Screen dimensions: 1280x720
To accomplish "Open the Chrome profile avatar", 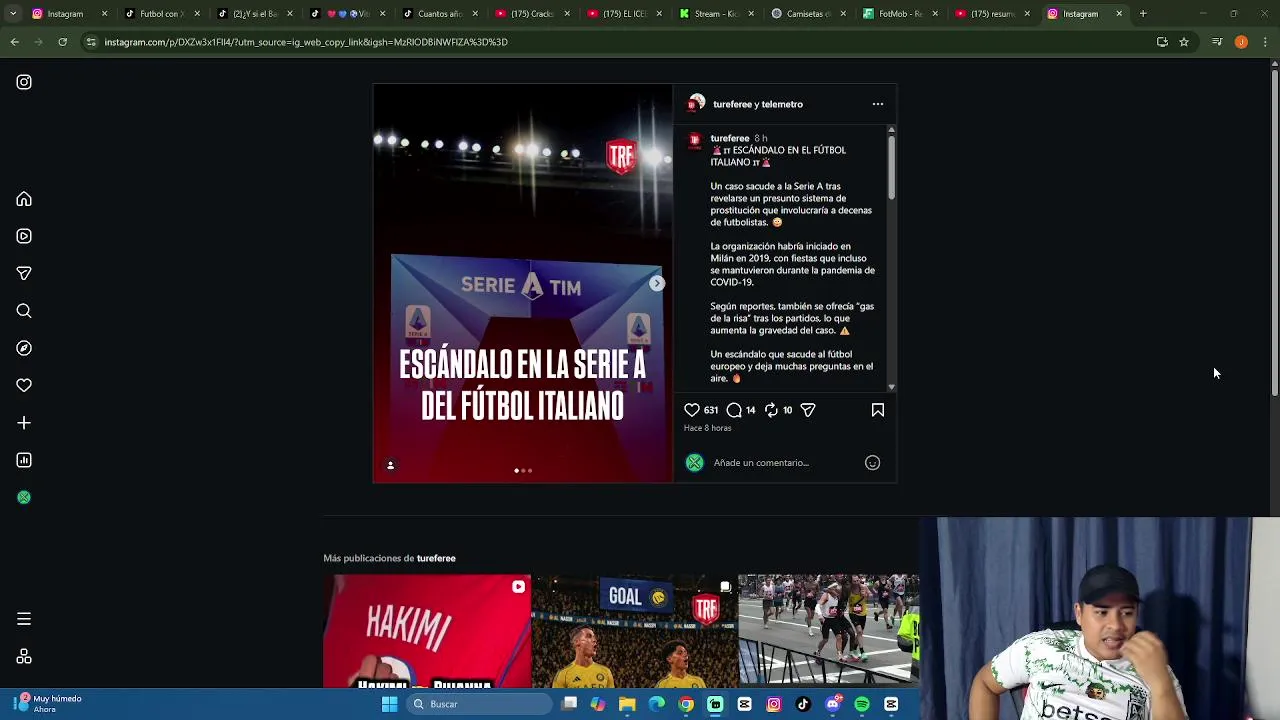I will 1241,42.
